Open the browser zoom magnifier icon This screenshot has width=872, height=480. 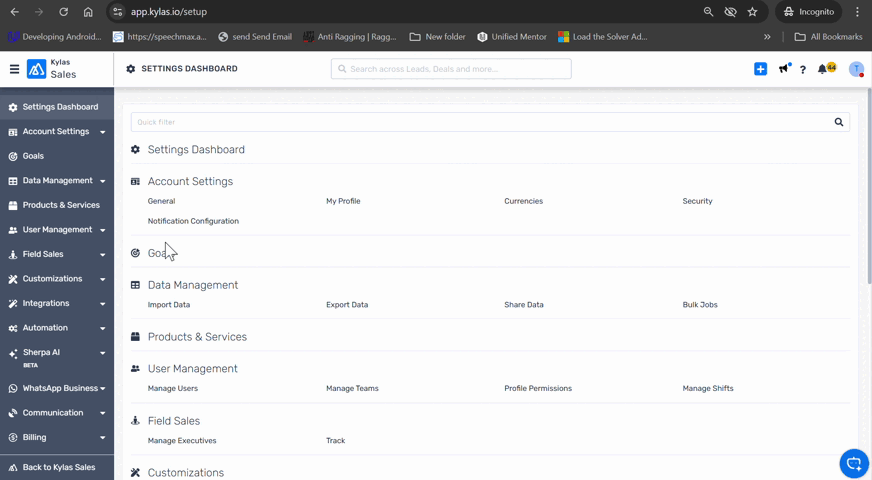[708, 12]
